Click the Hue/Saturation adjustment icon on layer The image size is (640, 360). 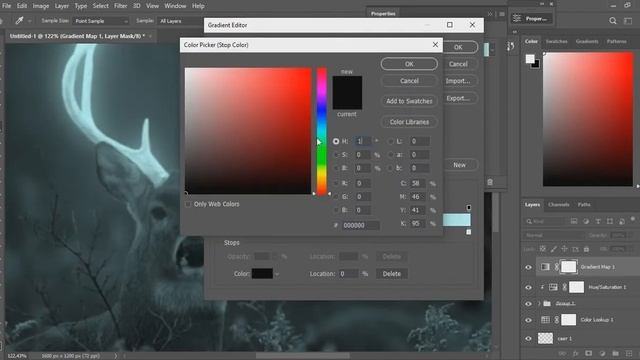(x=553, y=287)
